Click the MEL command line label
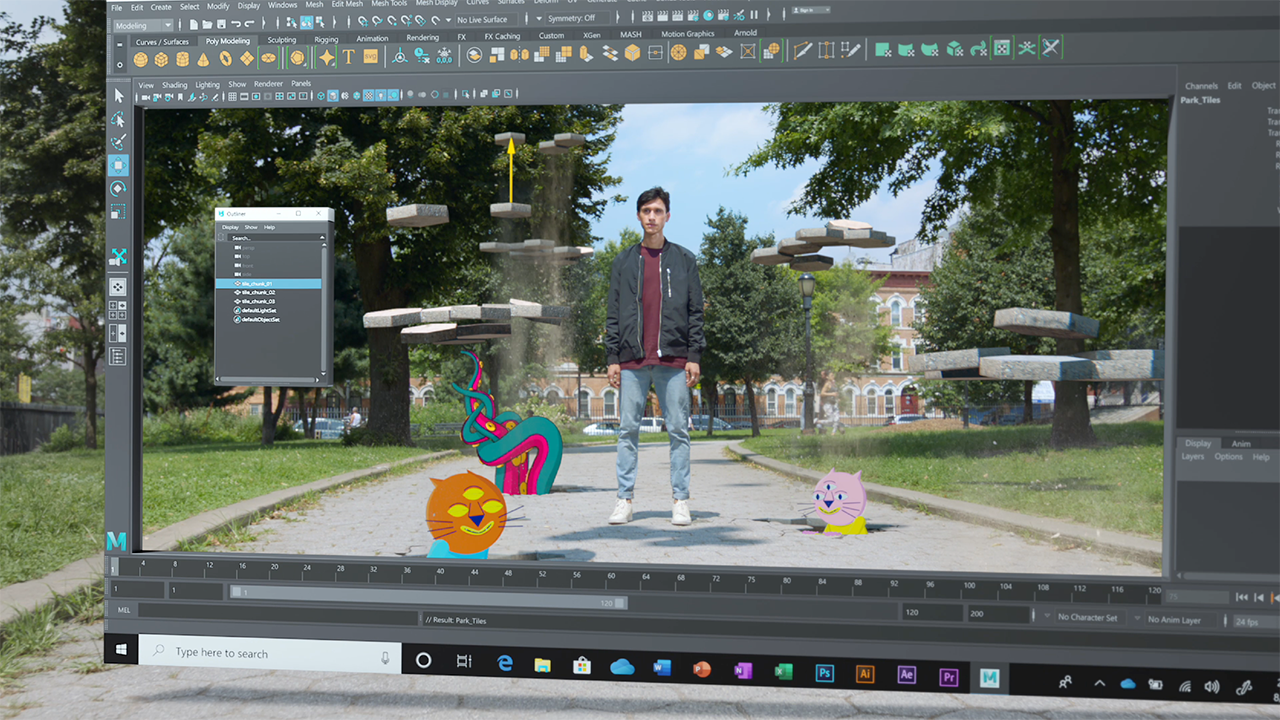 (x=124, y=609)
